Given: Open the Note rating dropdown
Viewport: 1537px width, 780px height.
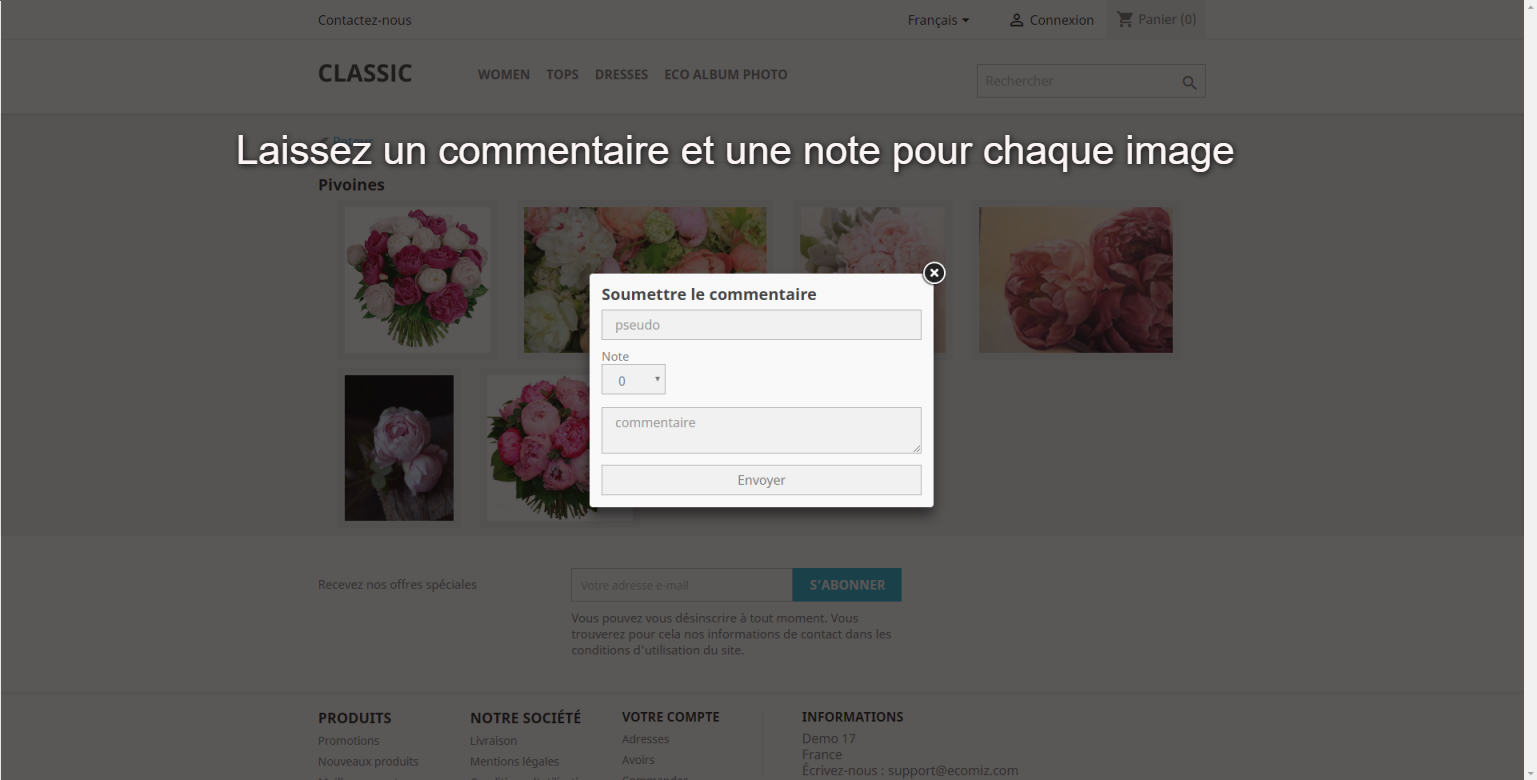Looking at the screenshot, I should [x=633, y=380].
